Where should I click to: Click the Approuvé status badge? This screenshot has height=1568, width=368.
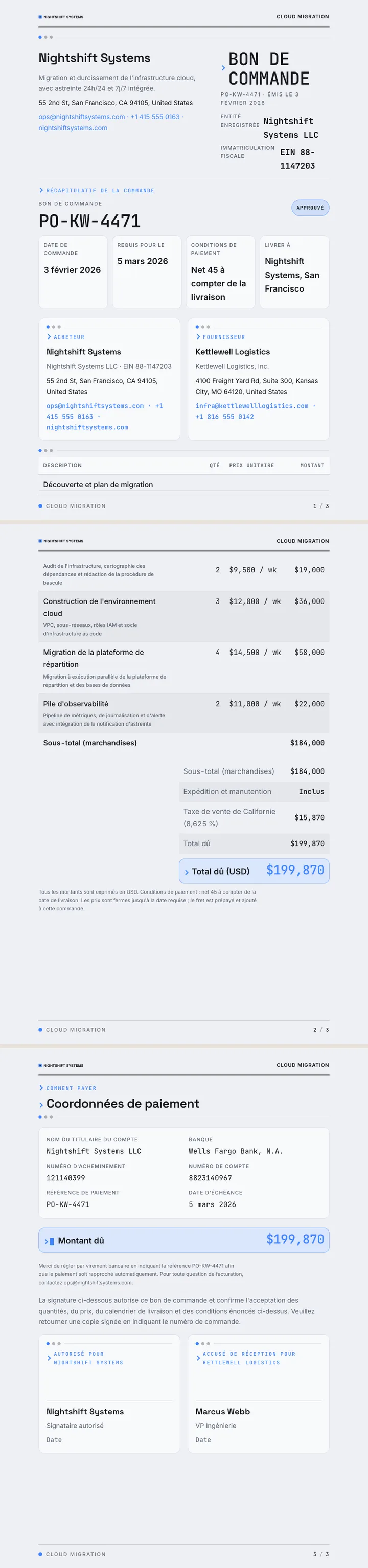(310, 208)
